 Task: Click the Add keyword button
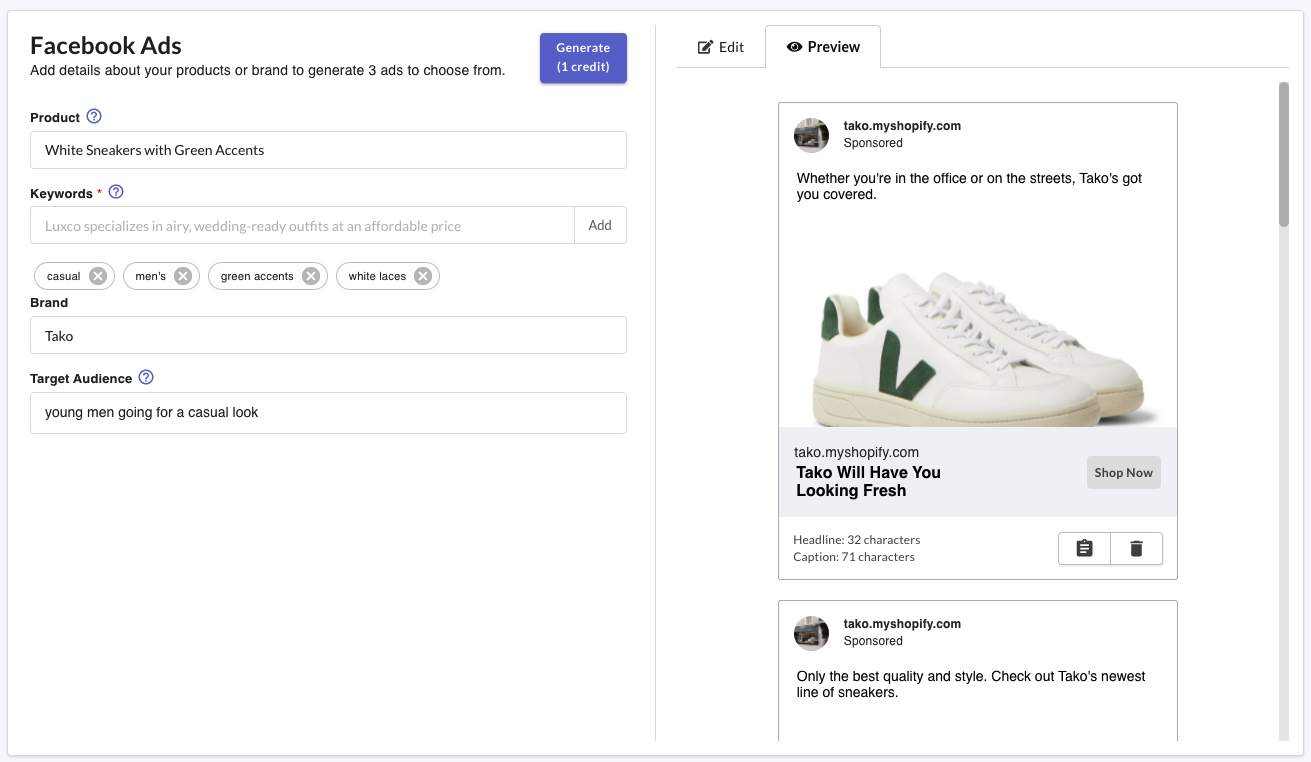click(x=600, y=225)
